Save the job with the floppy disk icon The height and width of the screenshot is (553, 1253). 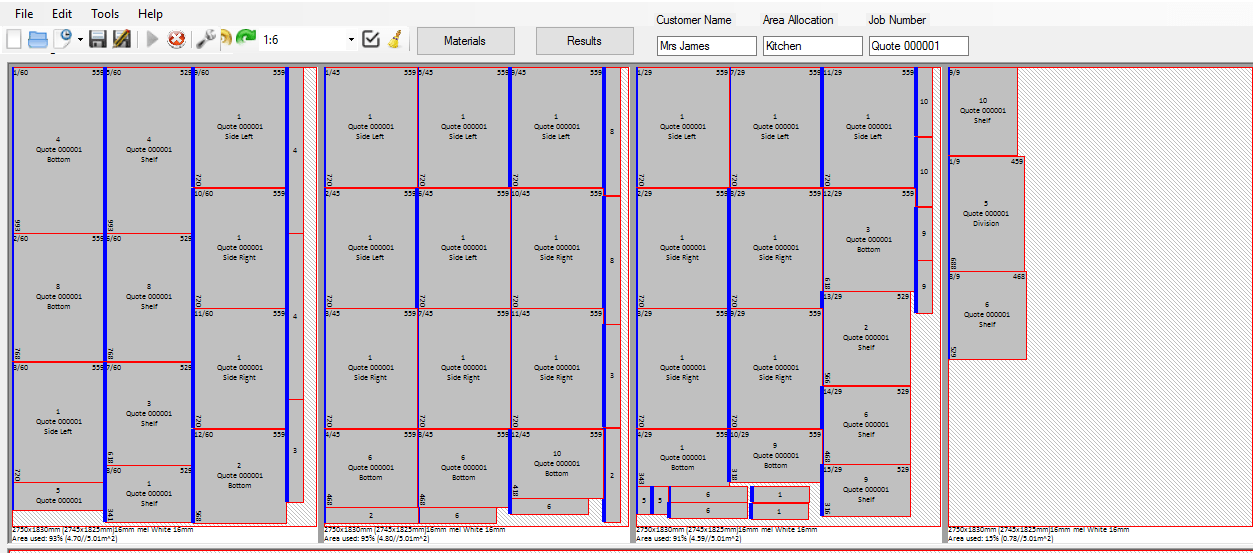coord(98,39)
